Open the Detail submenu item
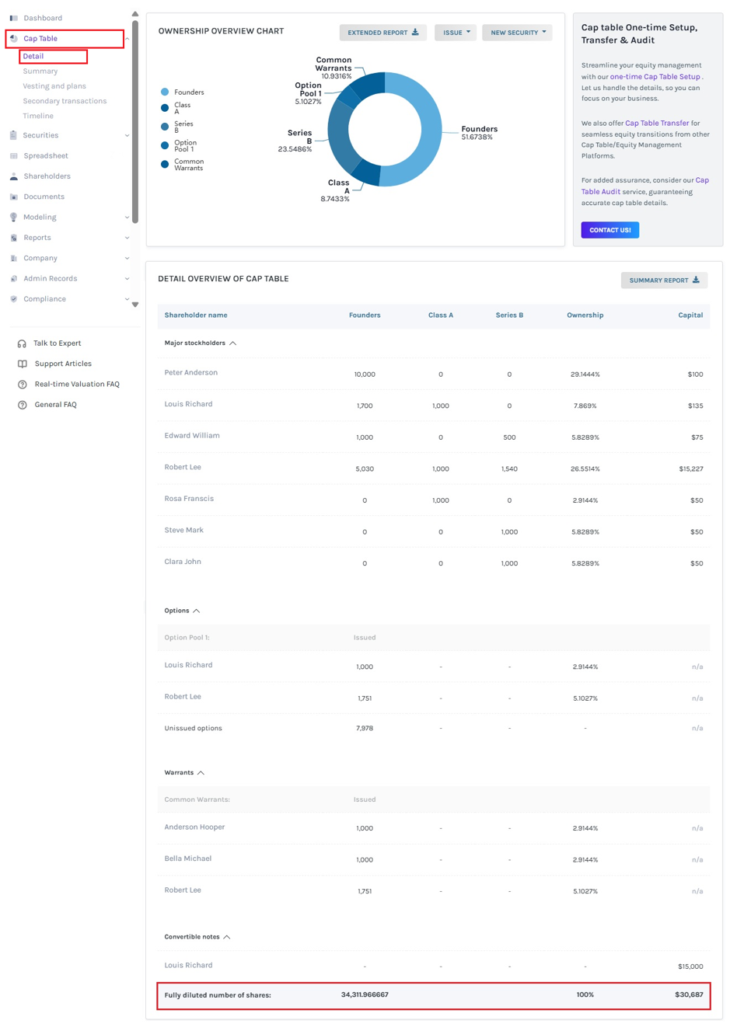This screenshot has width=730, height=1024. pos(33,56)
